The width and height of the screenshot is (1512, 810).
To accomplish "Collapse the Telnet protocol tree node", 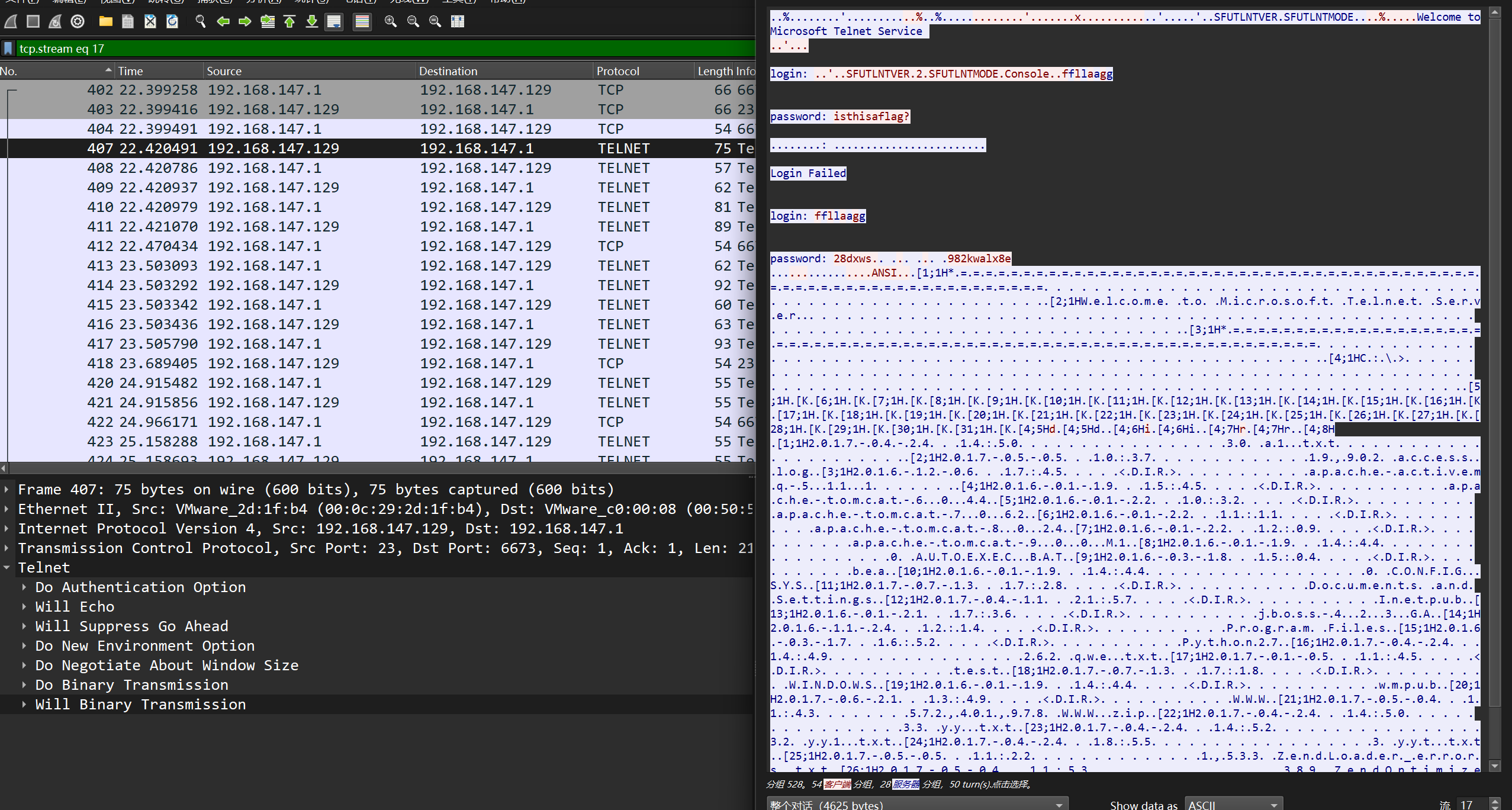I will 7,567.
